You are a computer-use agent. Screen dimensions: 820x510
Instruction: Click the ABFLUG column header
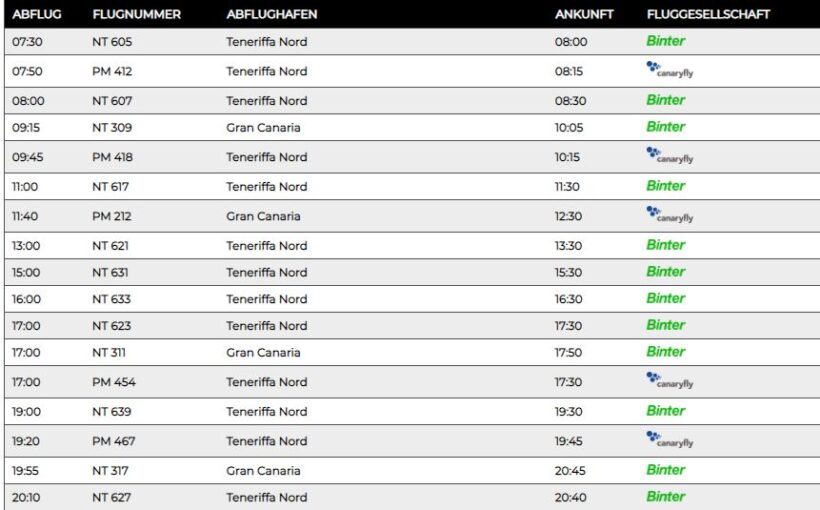(x=37, y=14)
